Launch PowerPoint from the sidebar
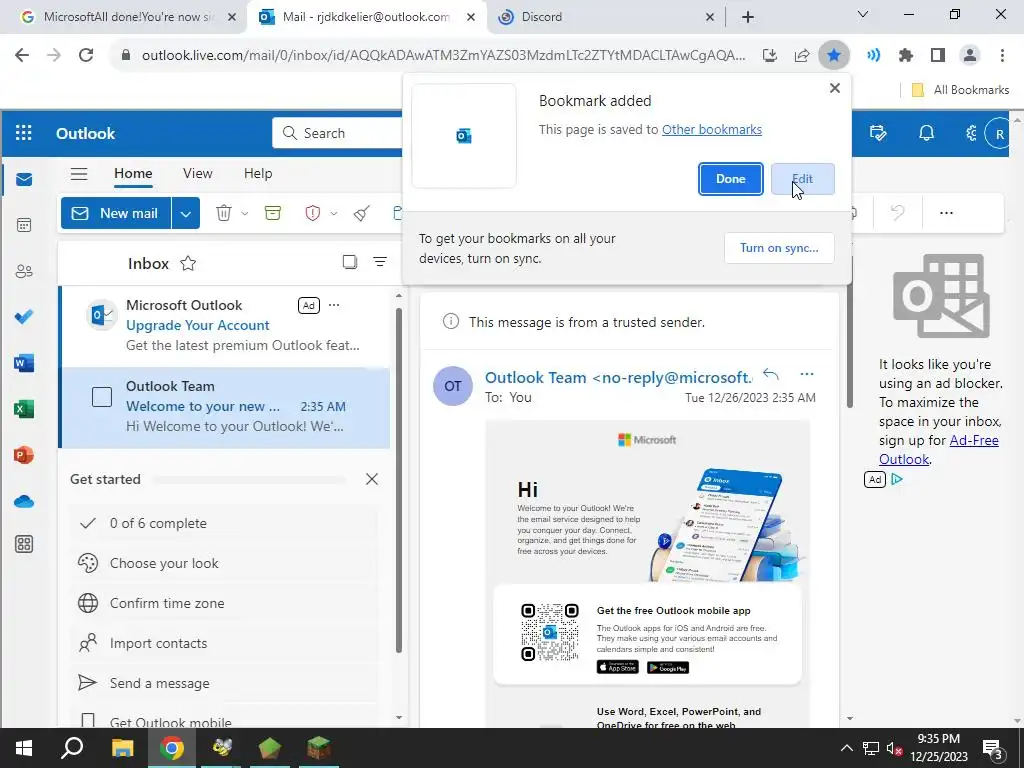1024x768 pixels. [24, 455]
